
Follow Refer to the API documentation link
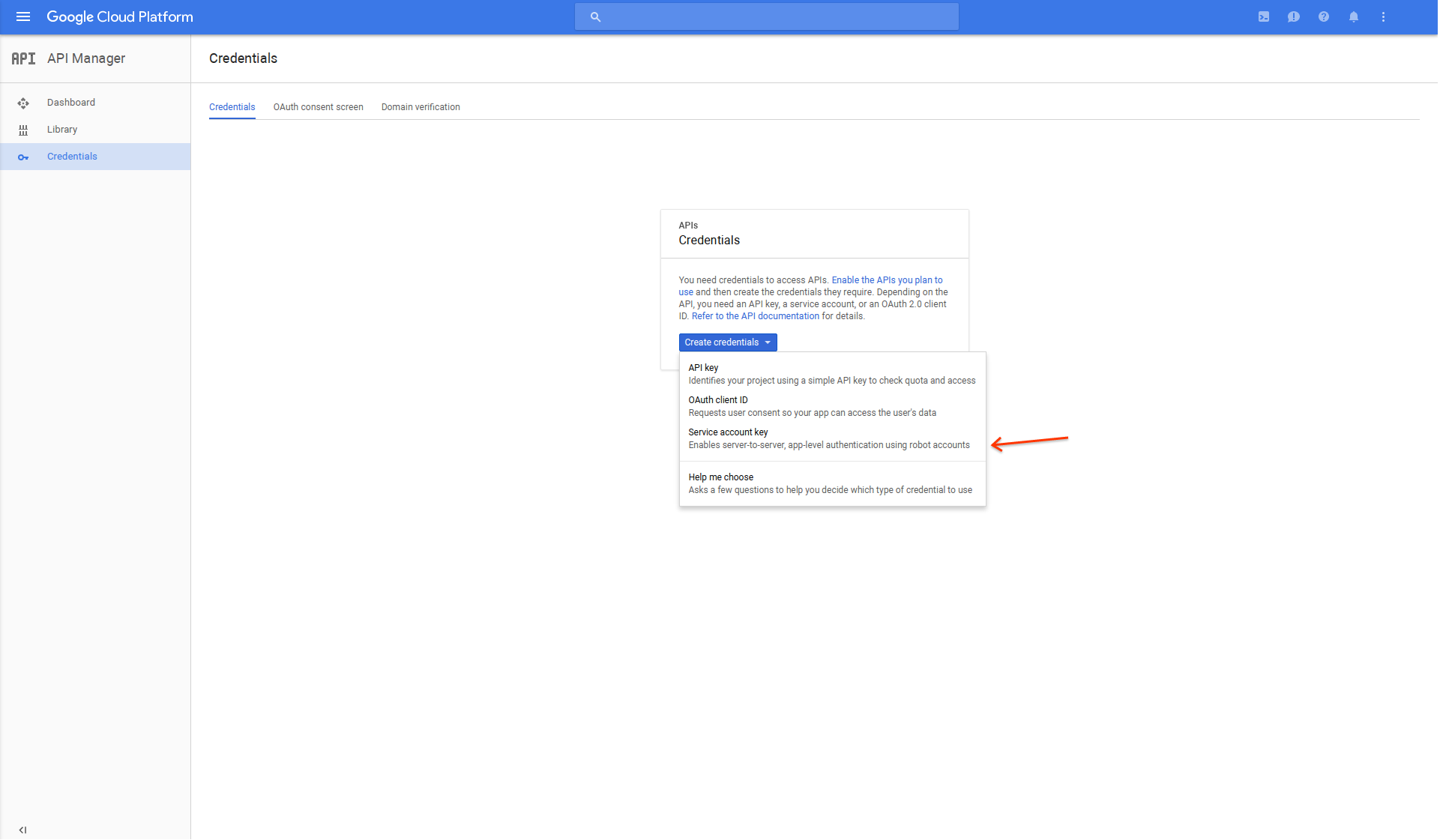755,316
